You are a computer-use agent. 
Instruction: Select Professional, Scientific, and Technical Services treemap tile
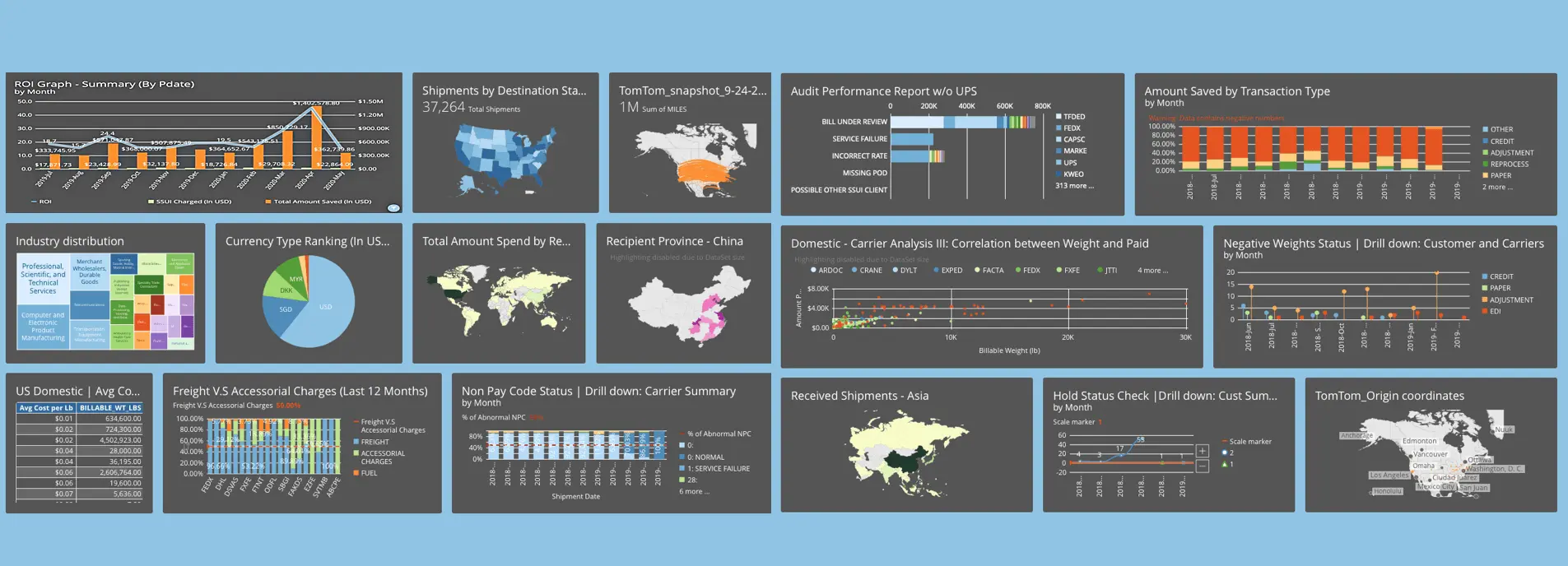tap(43, 279)
